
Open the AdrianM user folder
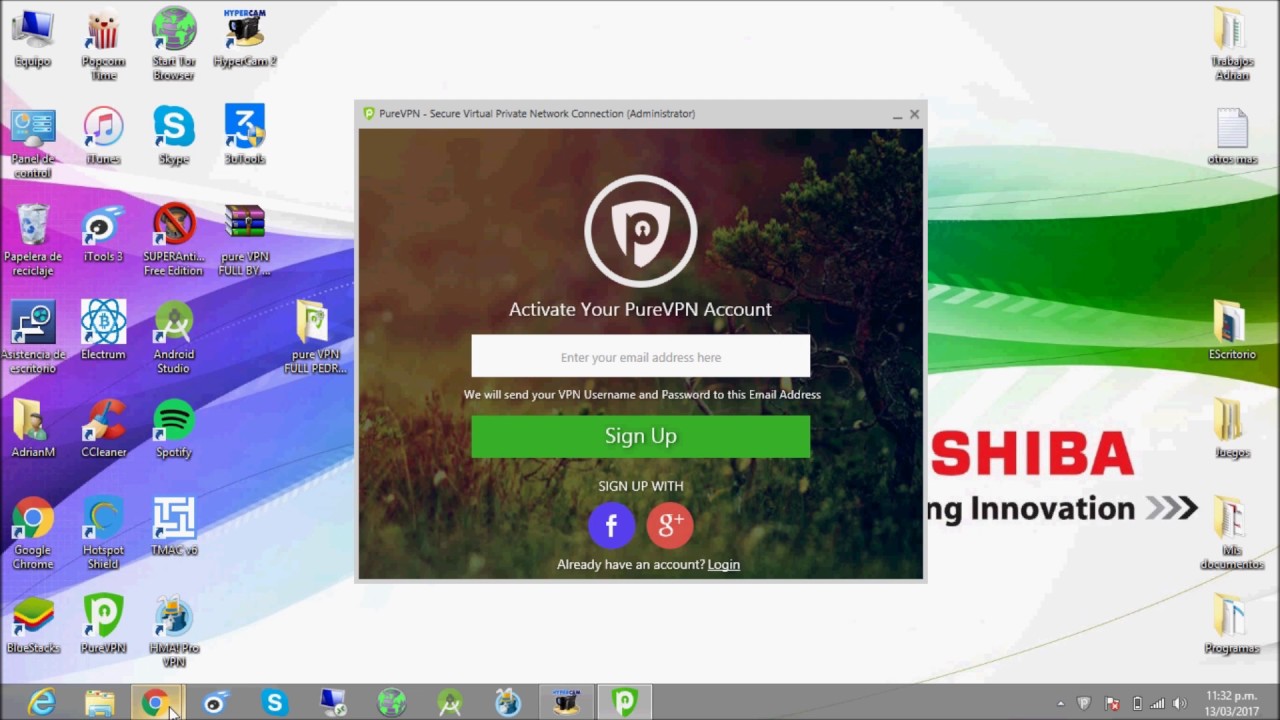33,429
